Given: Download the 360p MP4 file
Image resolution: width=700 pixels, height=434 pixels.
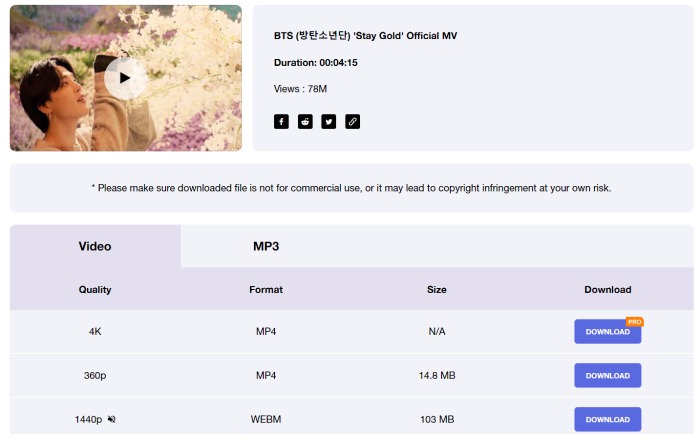Looking at the screenshot, I should (x=608, y=376).
